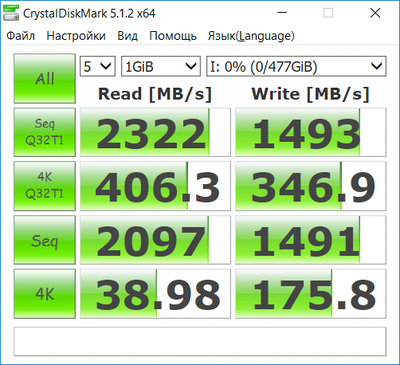Screen dimensions: 400x365
Task: Expand the 1GiB test size dropdown
Action: point(161,66)
